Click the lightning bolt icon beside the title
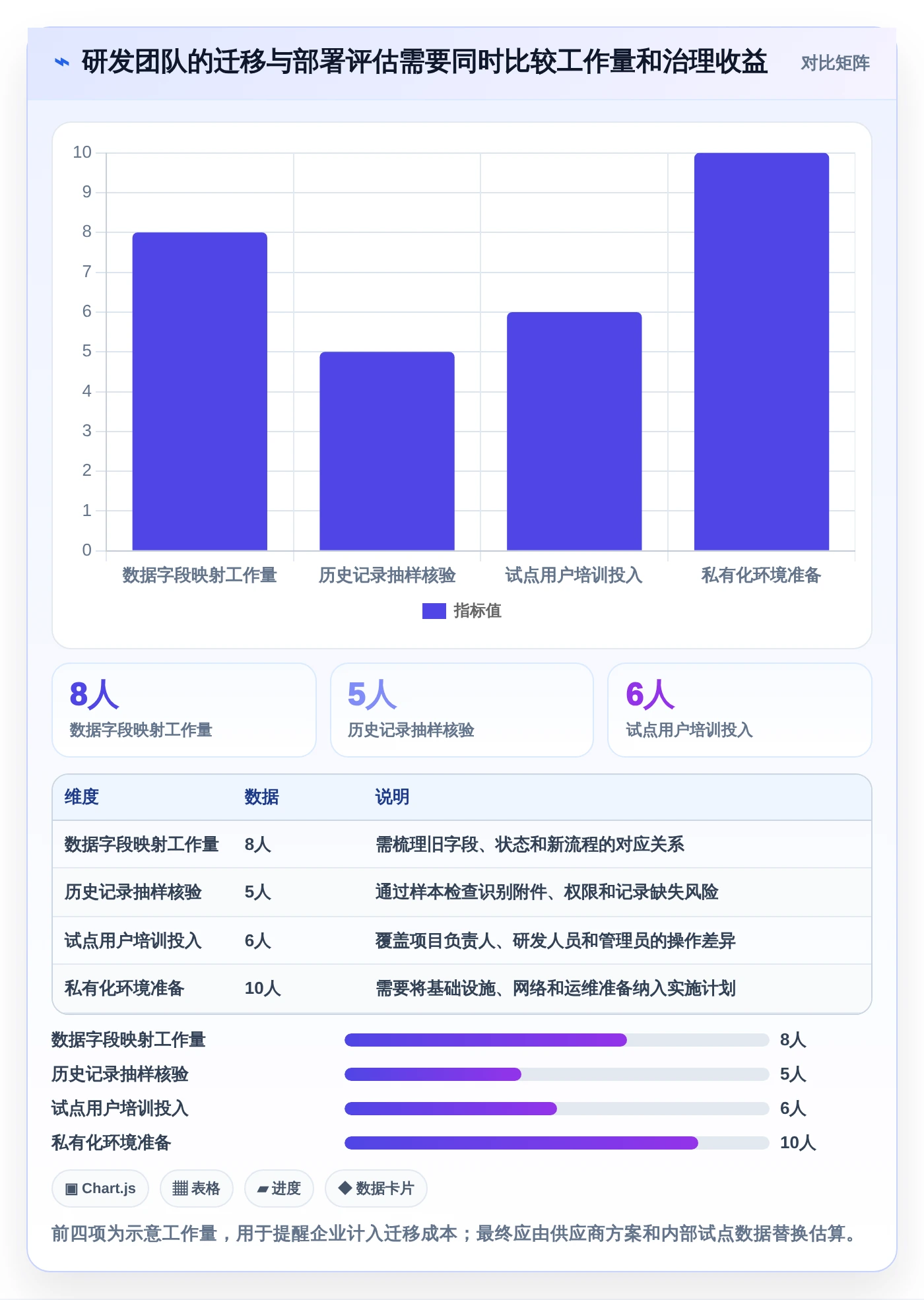 pos(62,63)
